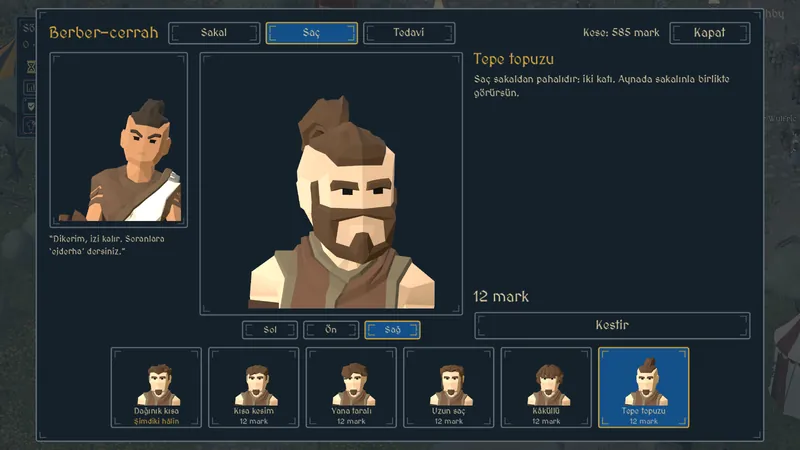Set preview to Sağ view
This screenshot has width=800, height=450.
(x=392, y=330)
